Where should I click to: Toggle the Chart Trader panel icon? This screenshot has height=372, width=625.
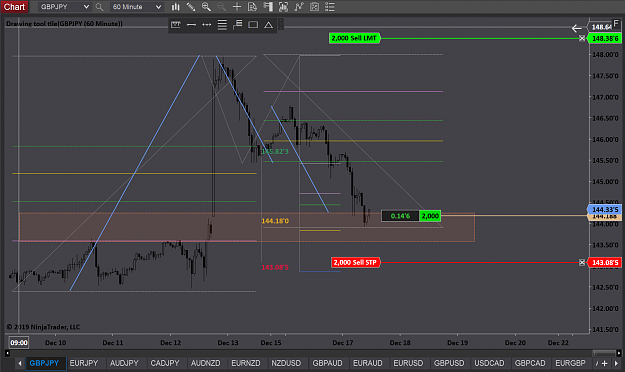pos(268,7)
